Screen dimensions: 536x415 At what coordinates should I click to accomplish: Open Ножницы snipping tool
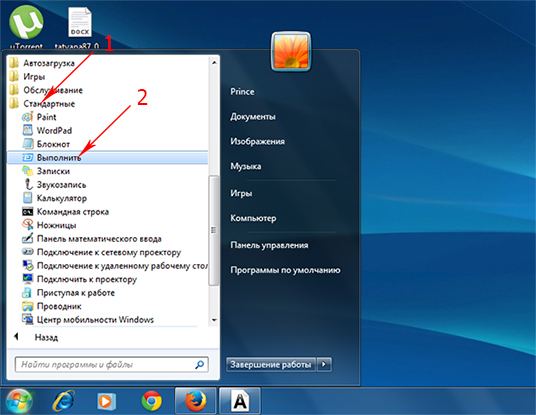(x=49, y=225)
